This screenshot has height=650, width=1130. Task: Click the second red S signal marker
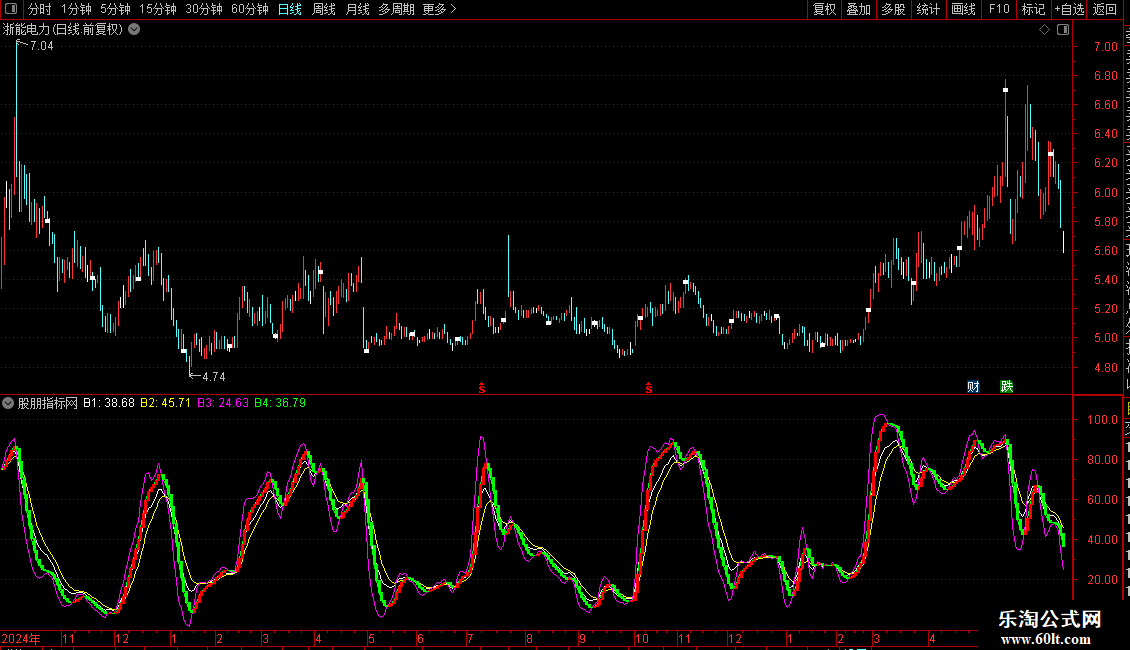649,388
